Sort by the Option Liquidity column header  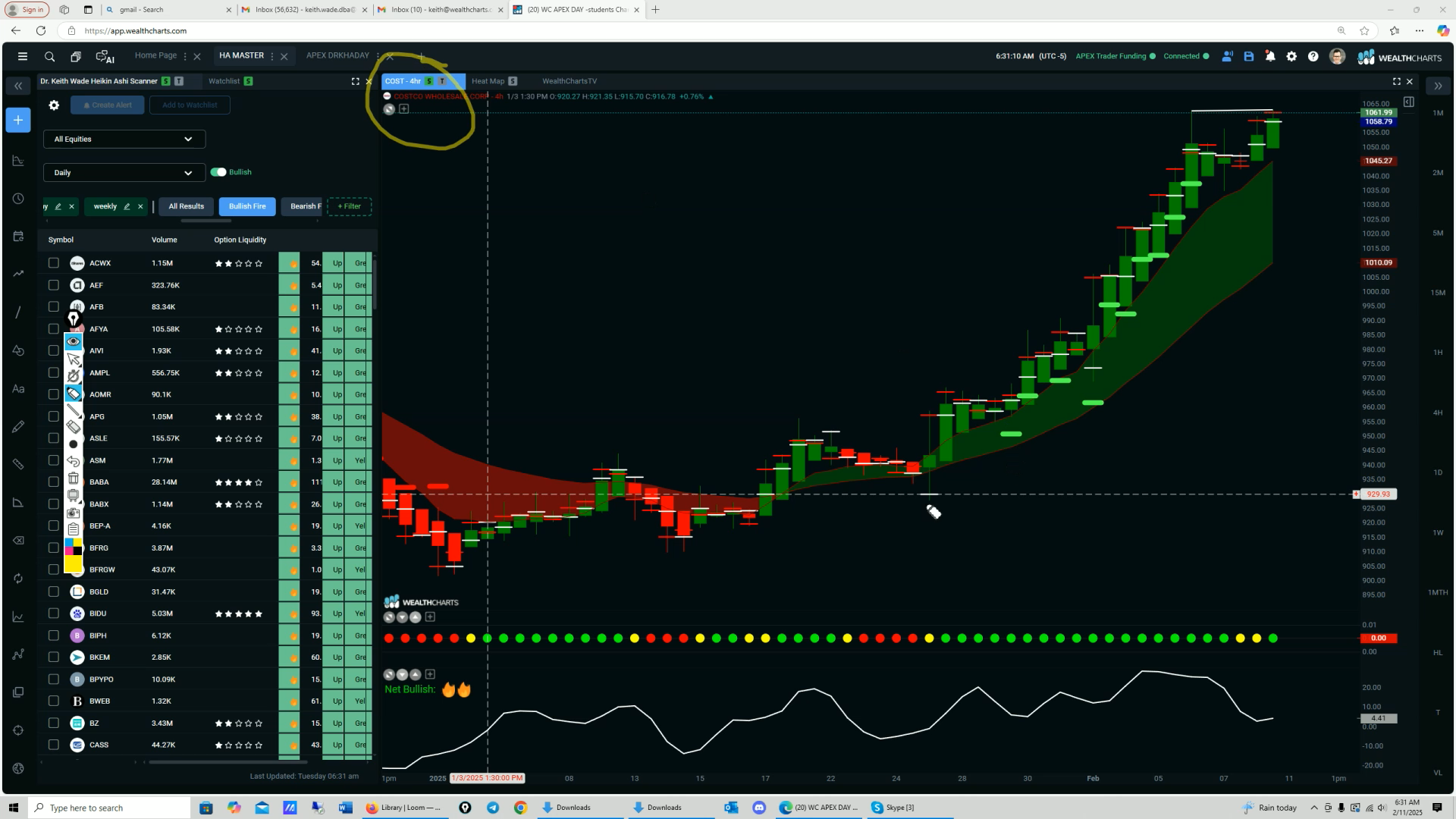[x=240, y=240]
